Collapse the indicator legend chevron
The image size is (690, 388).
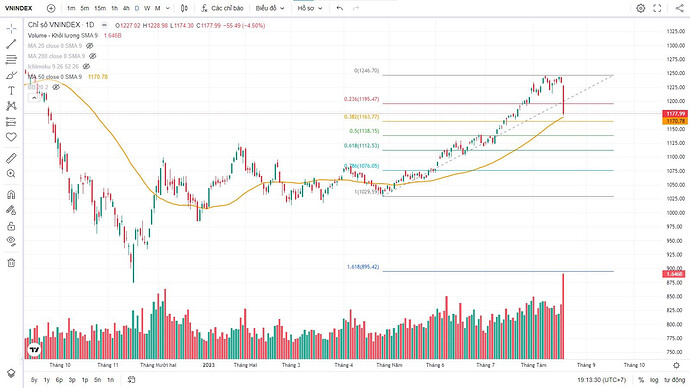click(34, 98)
